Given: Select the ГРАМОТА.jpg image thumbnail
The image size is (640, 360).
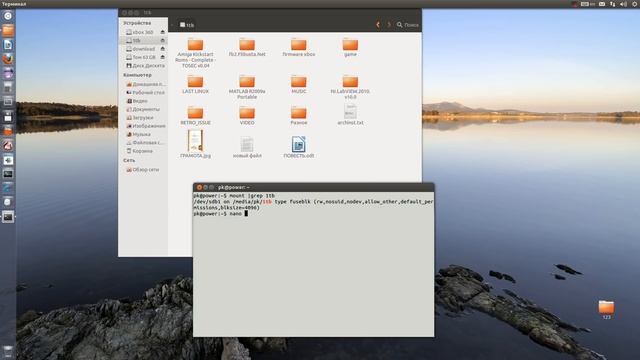Looking at the screenshot, I should (x=196, y=141).
